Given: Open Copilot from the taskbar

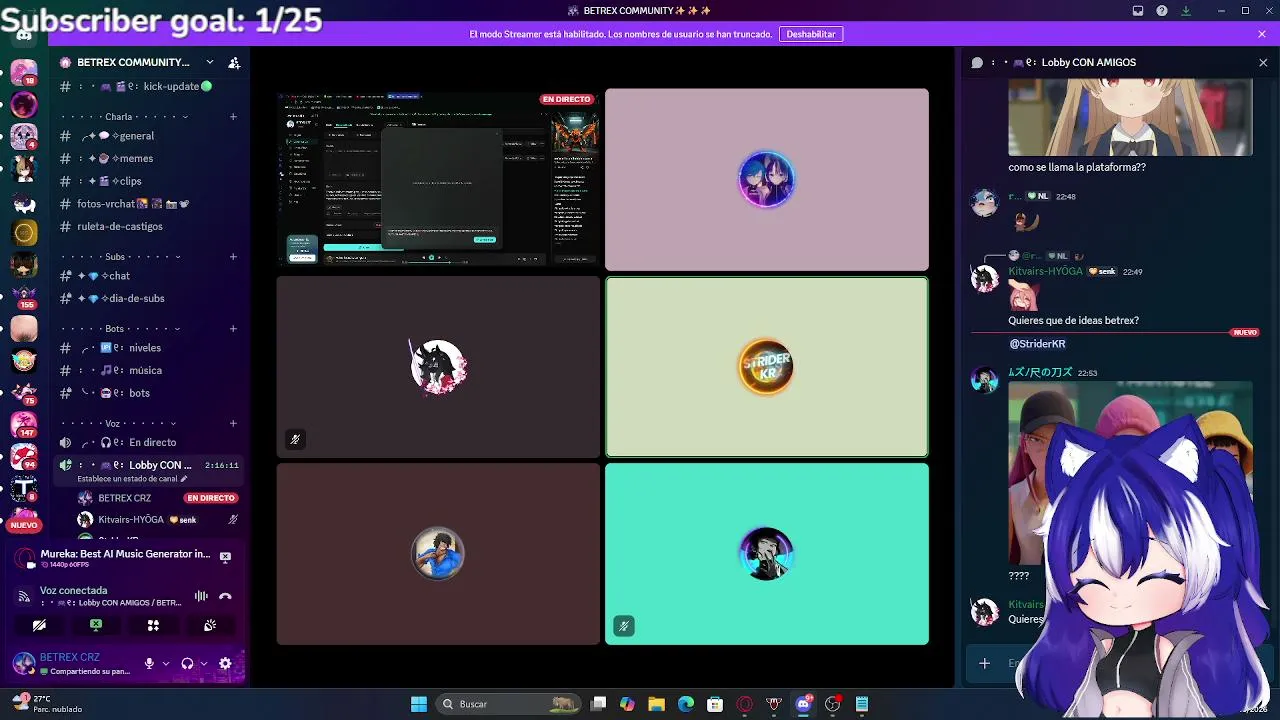Looking at the screenshot, I should tap(627, 704).
